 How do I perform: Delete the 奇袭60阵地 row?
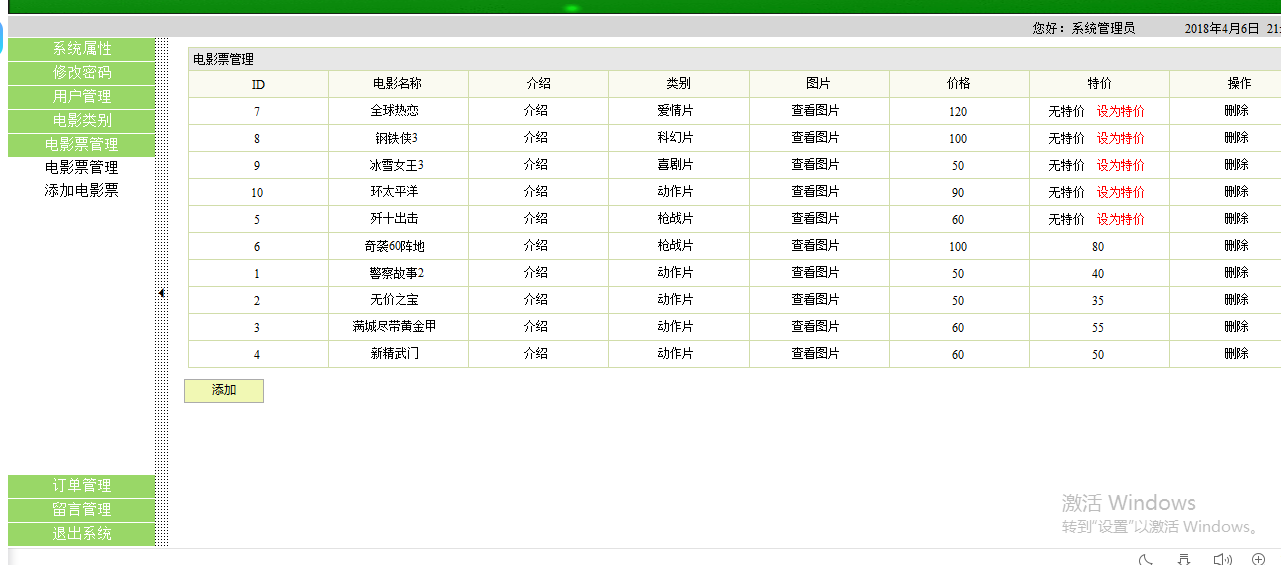pos(1236,246)
